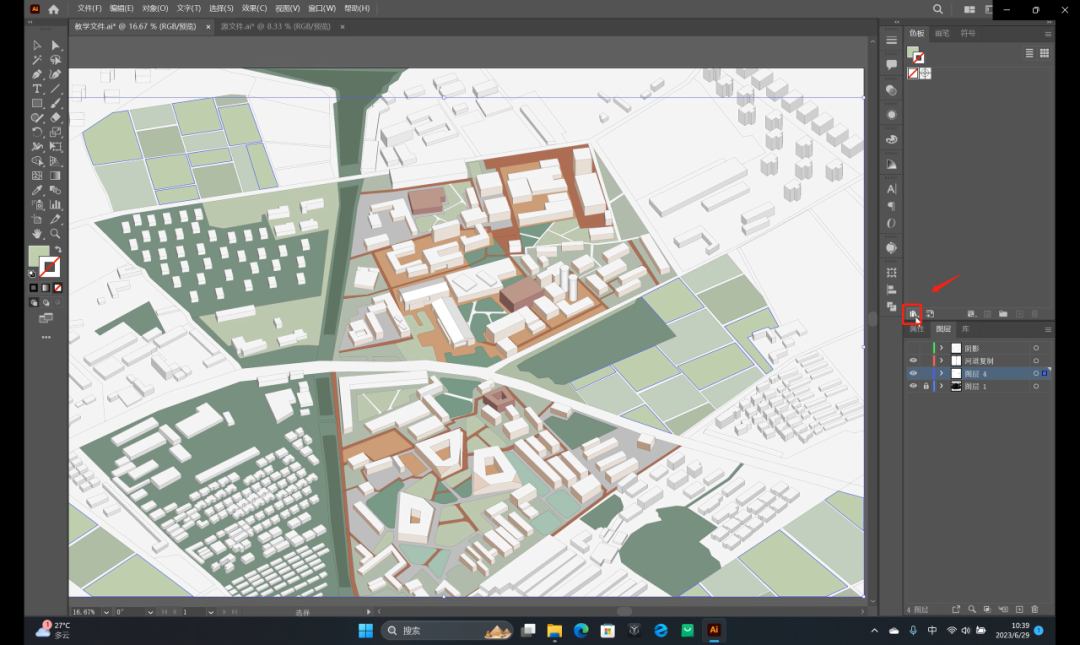Click the light green Fill box in toolbox
The height and width of the screenshot is (645, 1080).
click(x=39, y=256)
